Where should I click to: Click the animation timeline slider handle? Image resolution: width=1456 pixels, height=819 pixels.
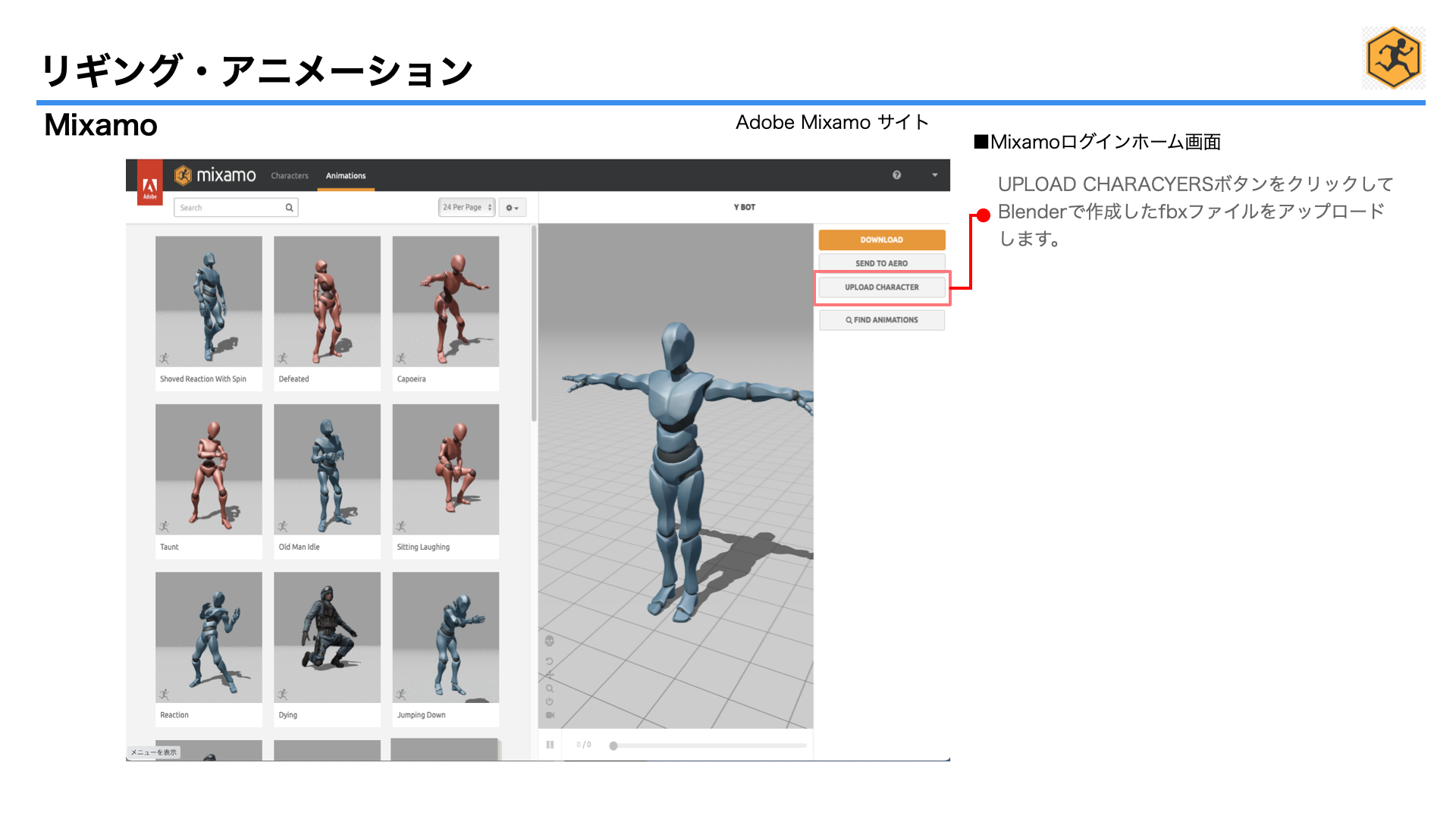[613, 745]
